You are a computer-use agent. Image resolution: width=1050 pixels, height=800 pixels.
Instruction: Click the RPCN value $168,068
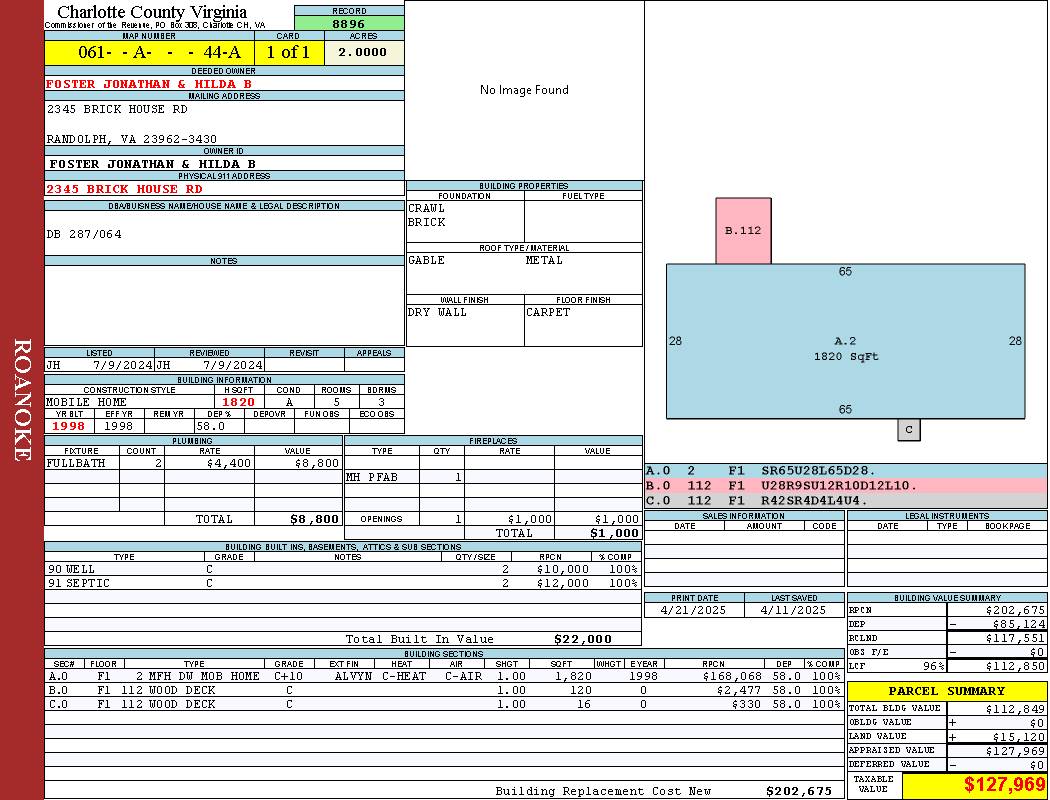point(733,676)
